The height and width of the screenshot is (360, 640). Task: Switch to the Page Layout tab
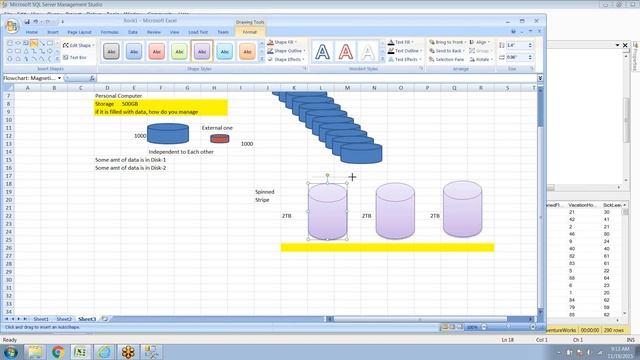(x=79, y=32)
